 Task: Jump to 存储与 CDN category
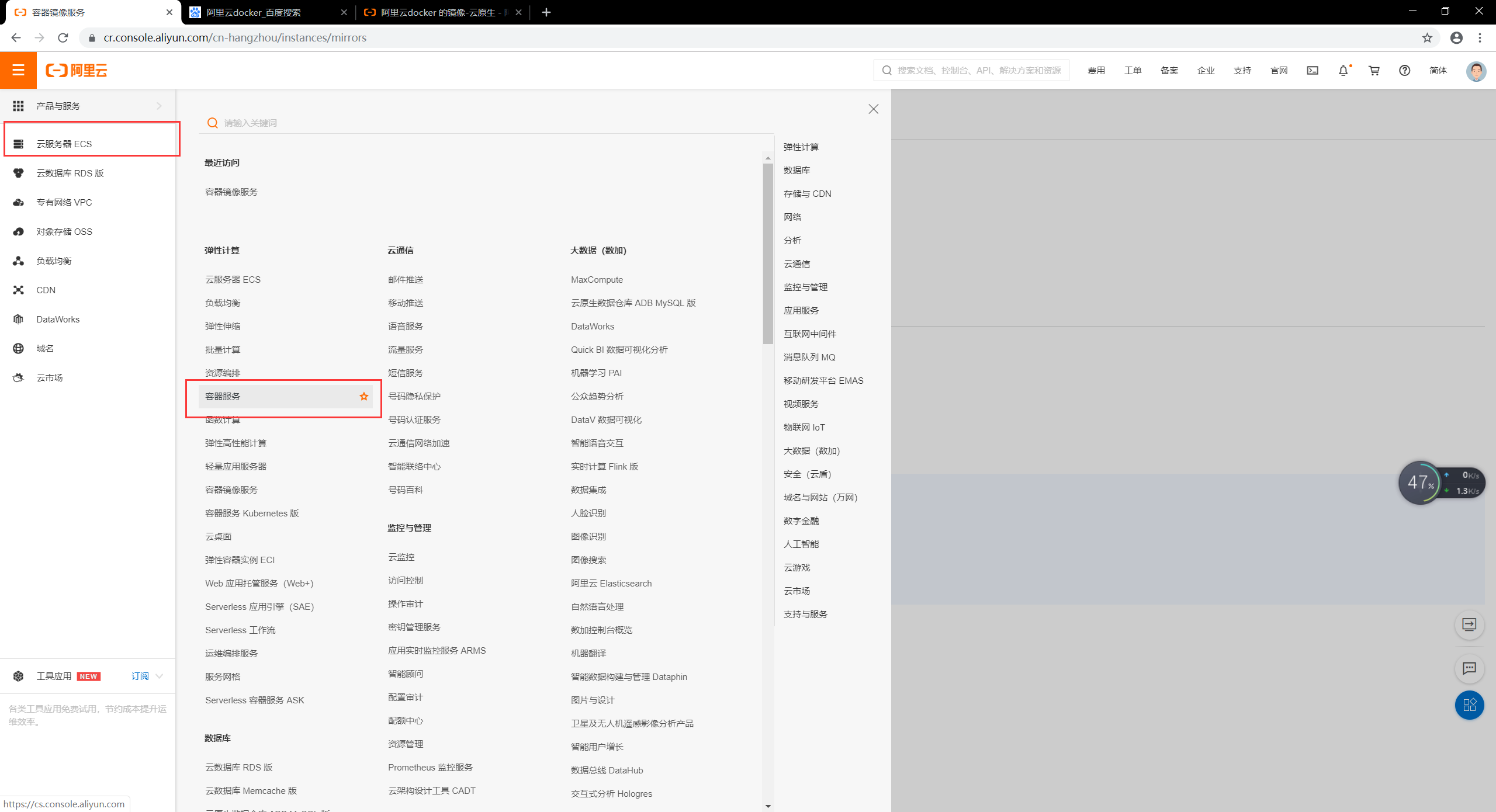point(808,193)
